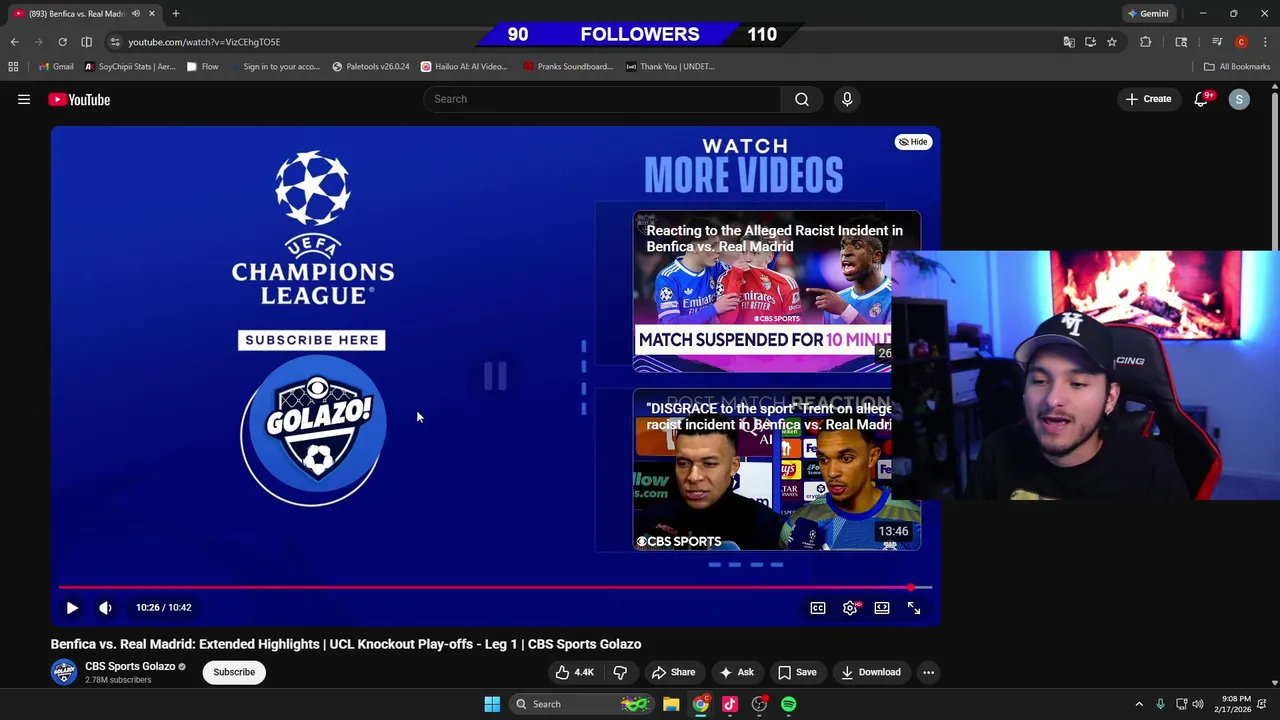Launch Gemini from the title bar

pos(1147,13)
